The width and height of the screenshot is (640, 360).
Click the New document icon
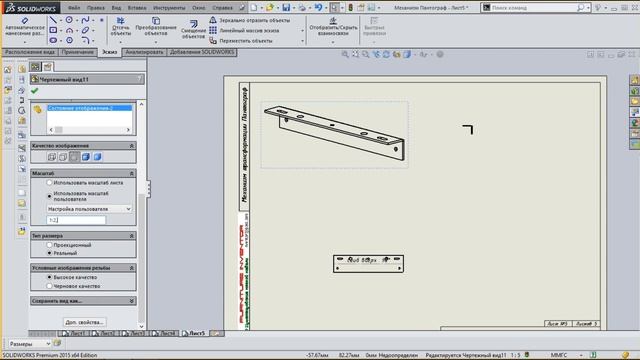(x=254, y=7)
